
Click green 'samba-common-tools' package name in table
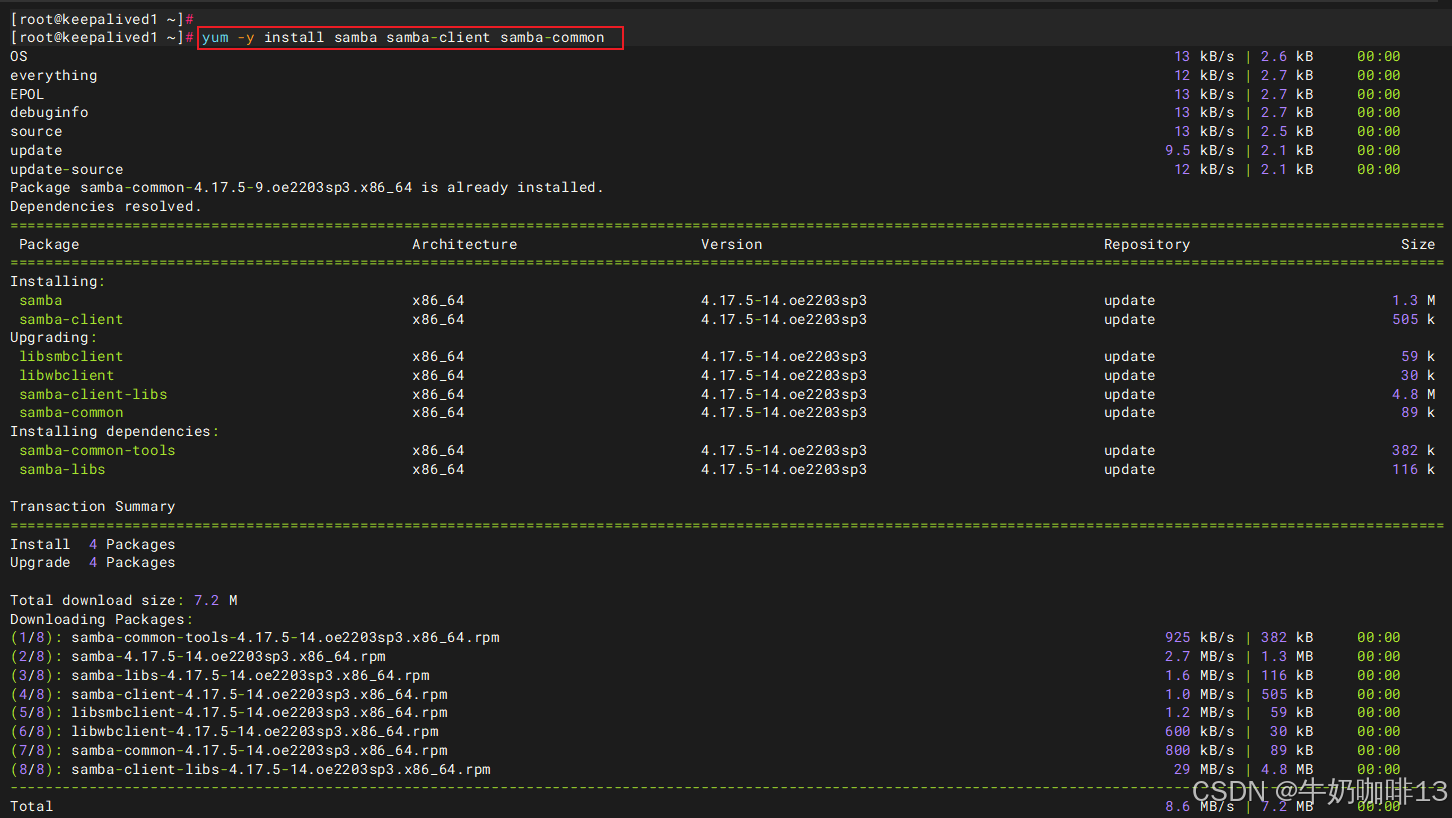coord(97,451)
